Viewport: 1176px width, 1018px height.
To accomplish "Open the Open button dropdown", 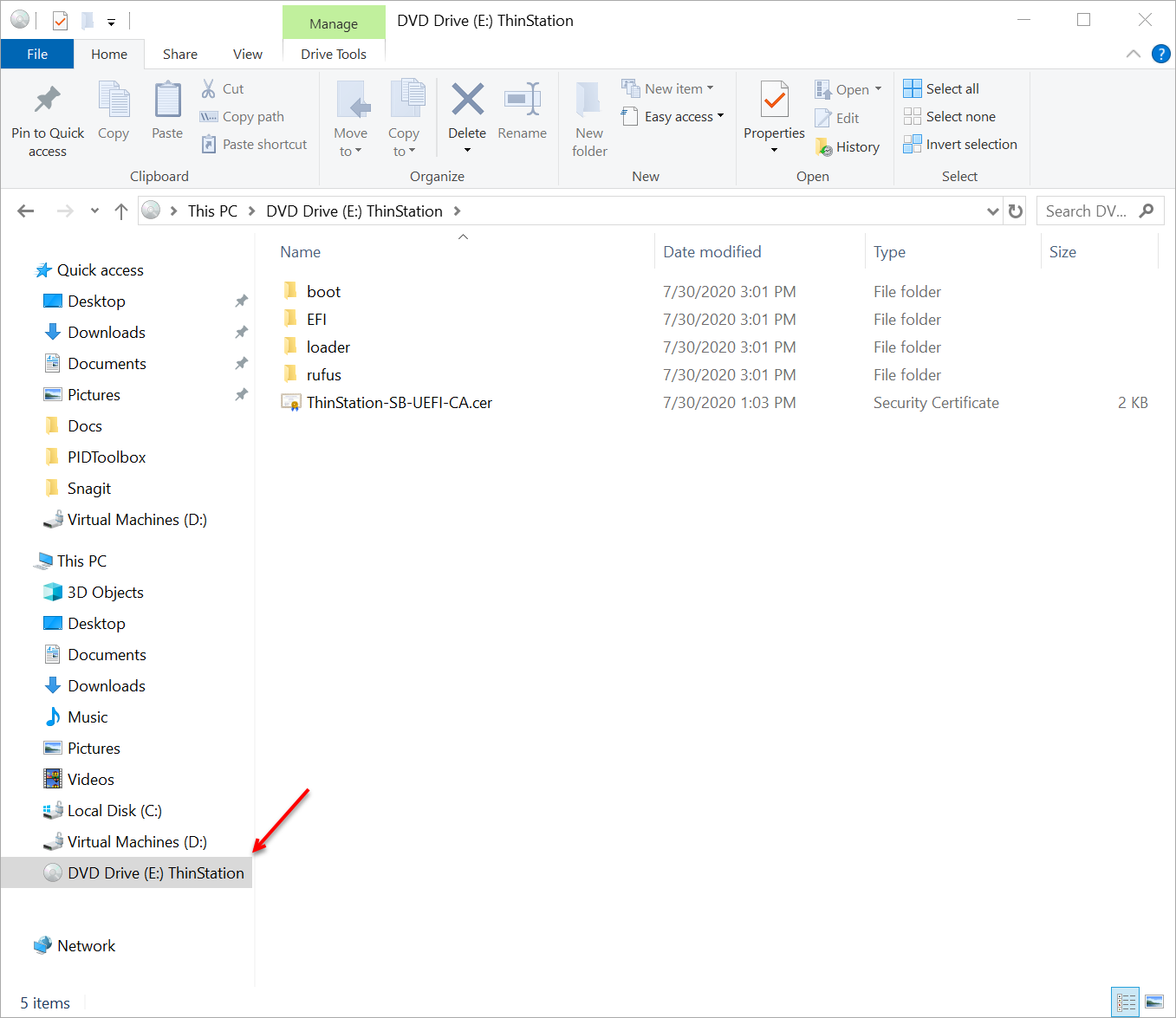I will (878, 89).
